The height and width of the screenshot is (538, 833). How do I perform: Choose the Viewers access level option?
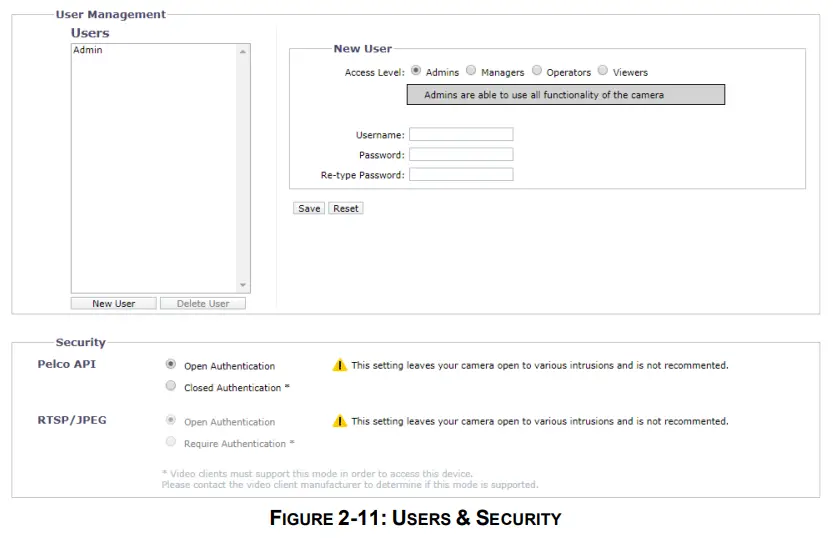(x=603, y=70)
